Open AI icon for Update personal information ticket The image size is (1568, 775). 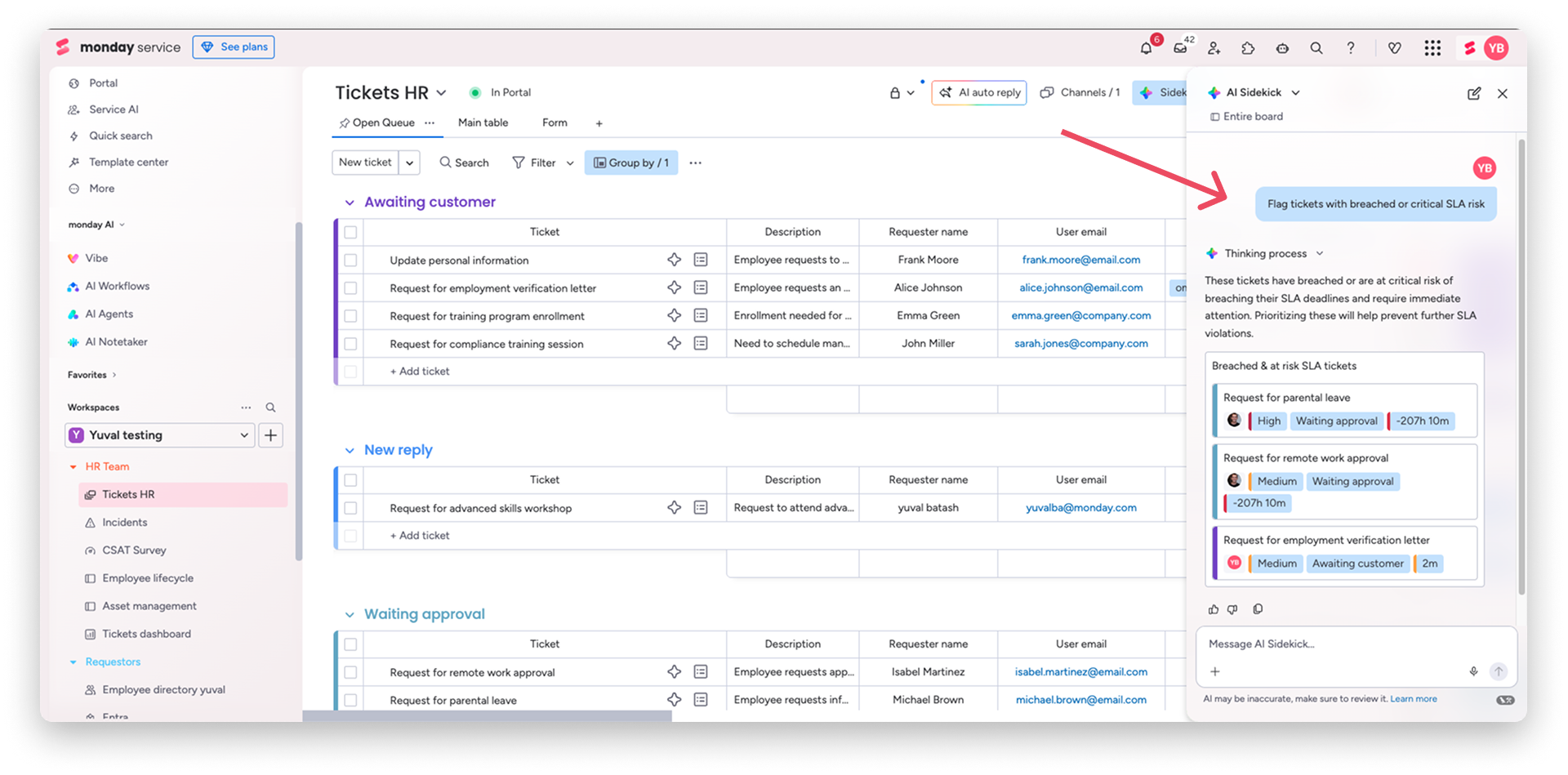pyautogui.click(x=674, y=260)
